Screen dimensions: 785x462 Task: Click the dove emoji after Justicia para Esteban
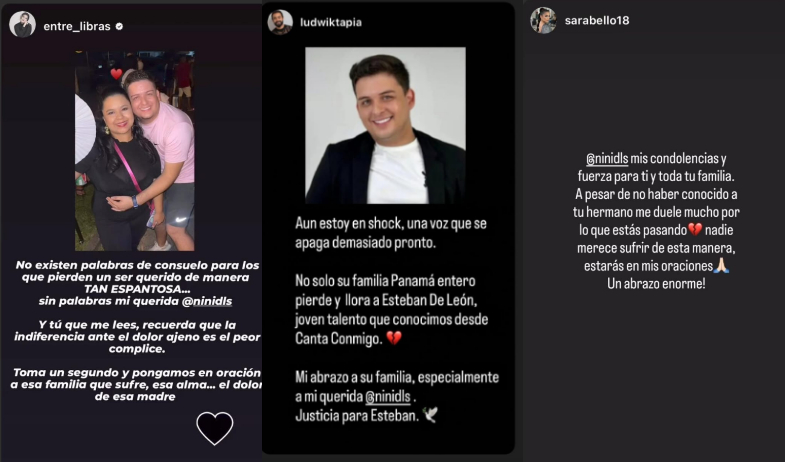click(430, 415)
